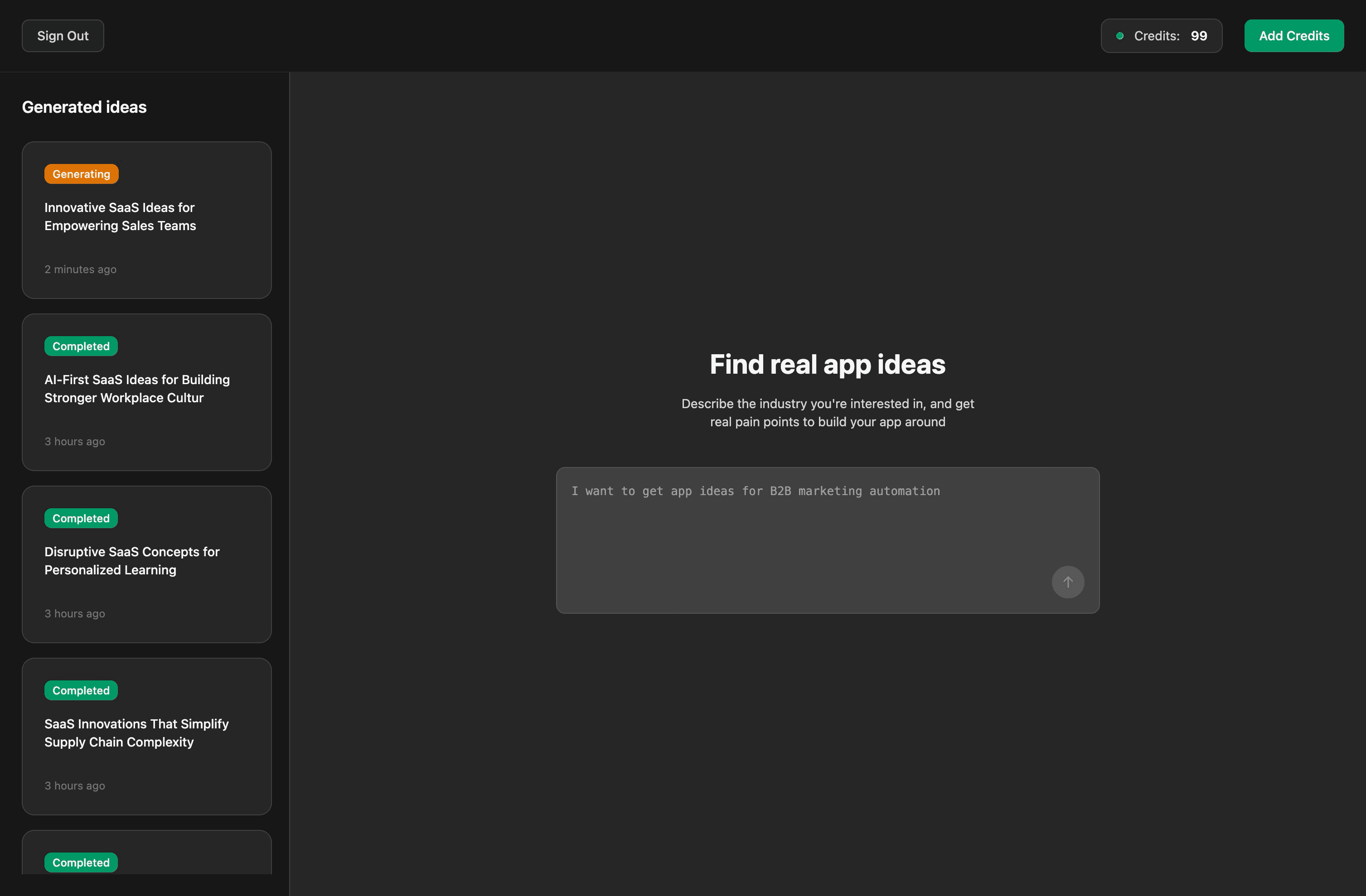Click '3 hours ago' on Supply Chain card
The width and height of the screenshot is (1366, 896).
coord(75,785)
